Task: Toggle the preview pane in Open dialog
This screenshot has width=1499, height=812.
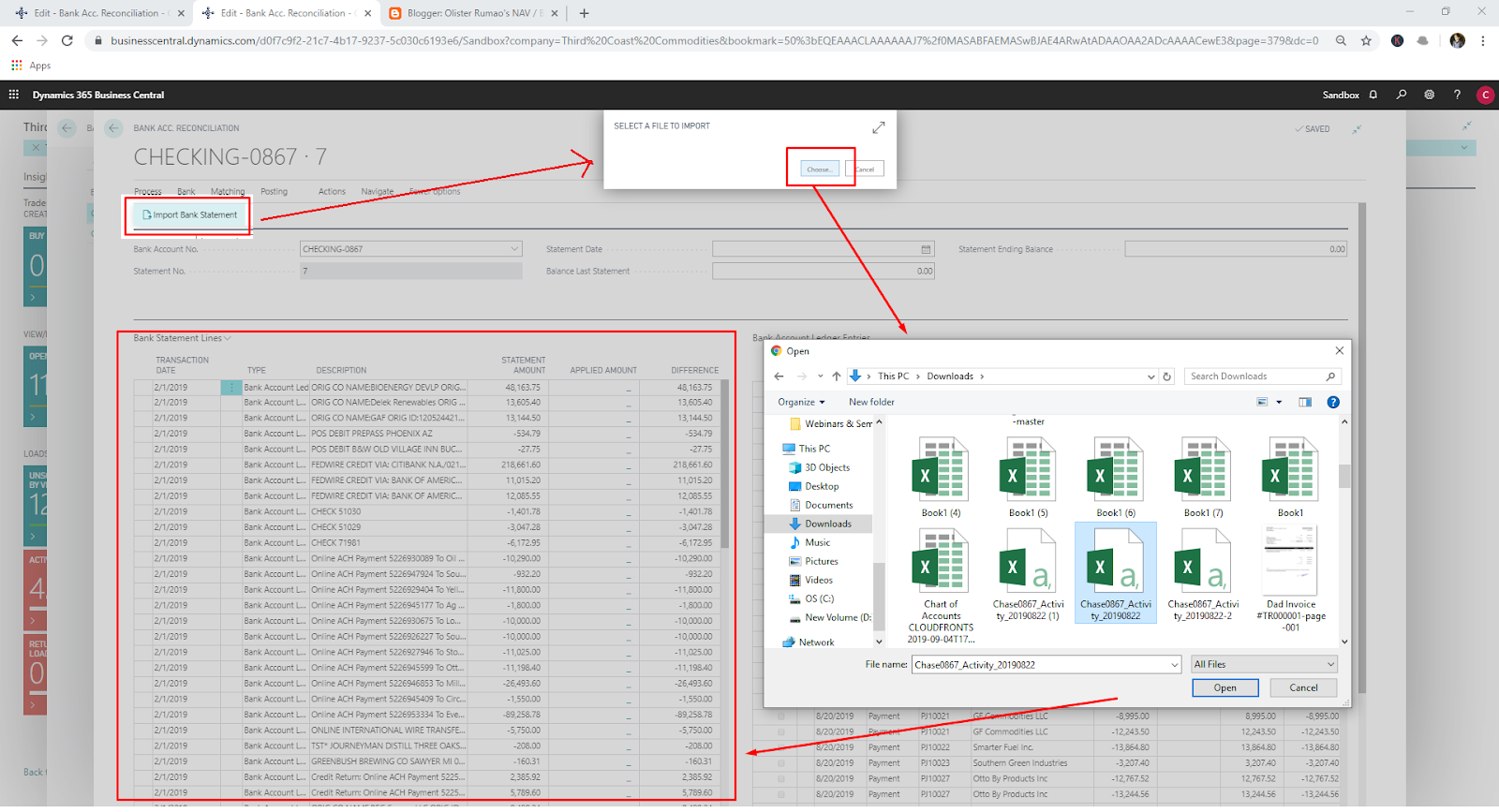Action: [x=1305, y=402]
